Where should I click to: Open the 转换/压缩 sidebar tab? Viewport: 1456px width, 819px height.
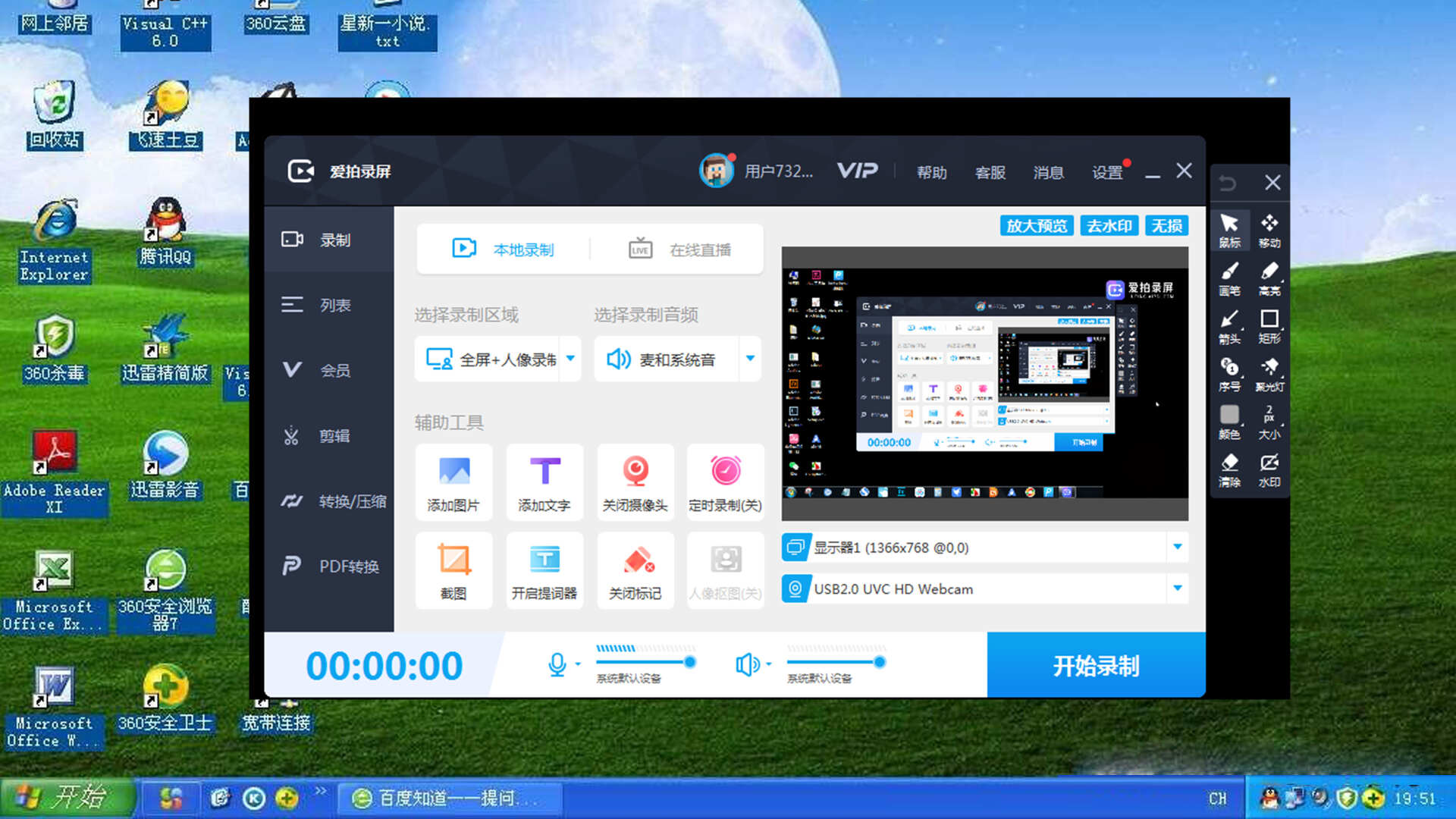tap(329, 501)
